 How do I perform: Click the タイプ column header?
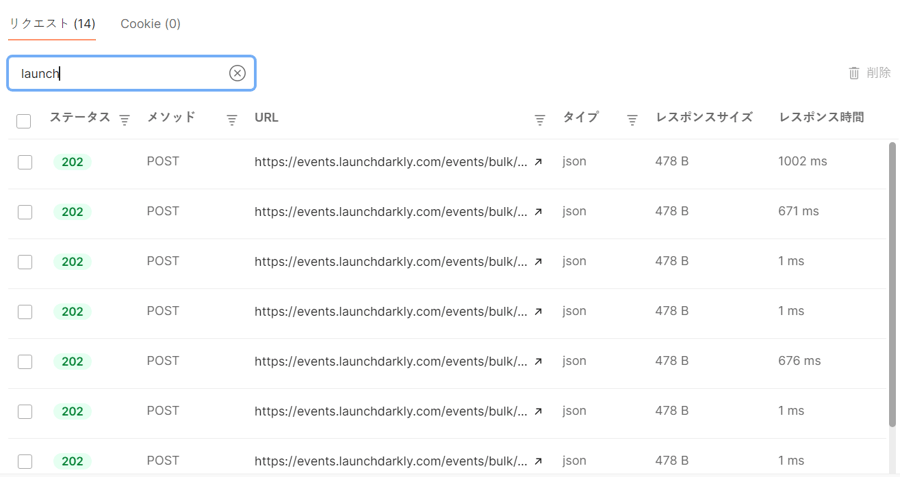[x=580, y=117]
